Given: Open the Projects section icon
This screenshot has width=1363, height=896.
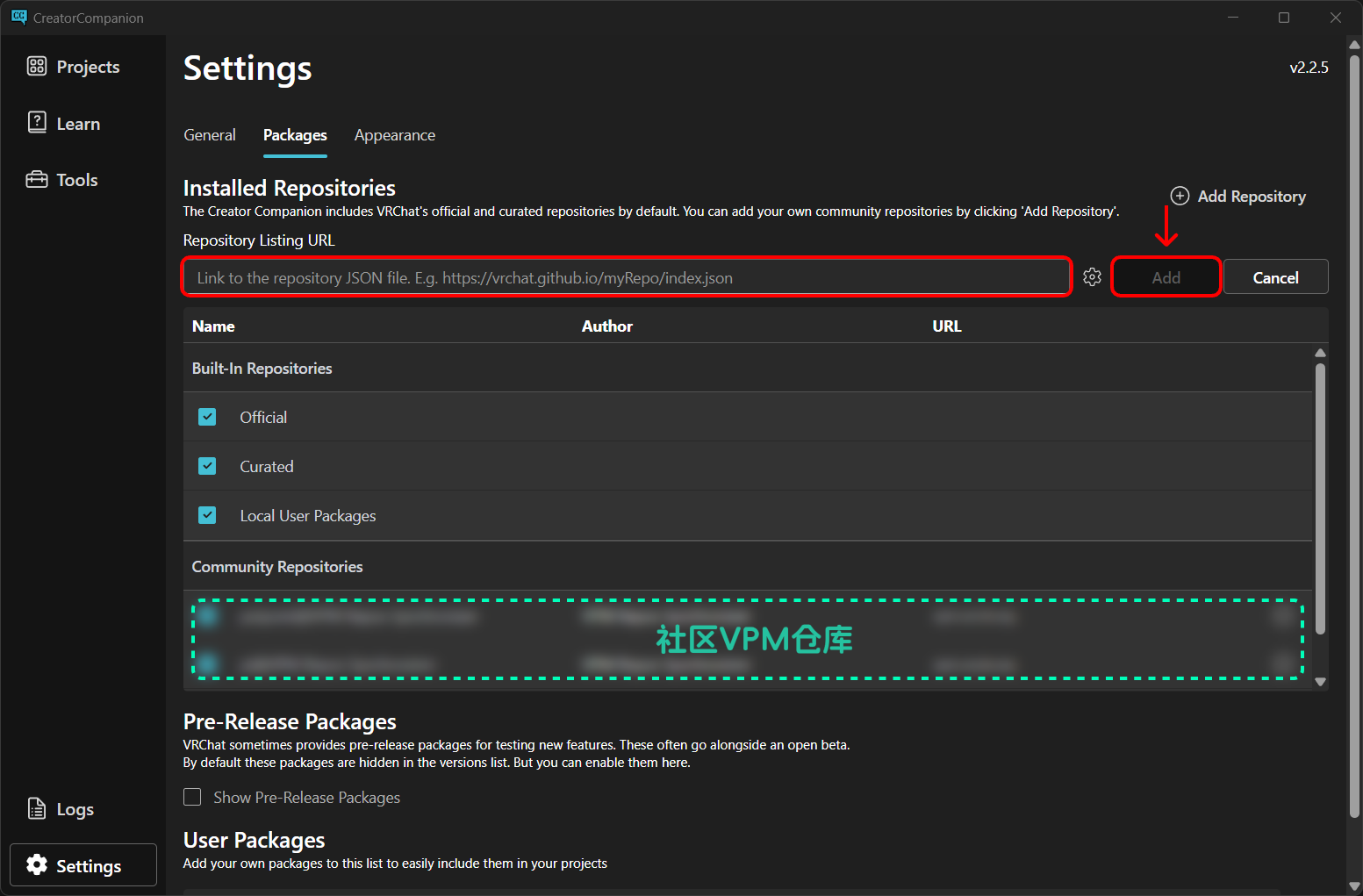Looking at the screenshot, I should coord(37,67).
